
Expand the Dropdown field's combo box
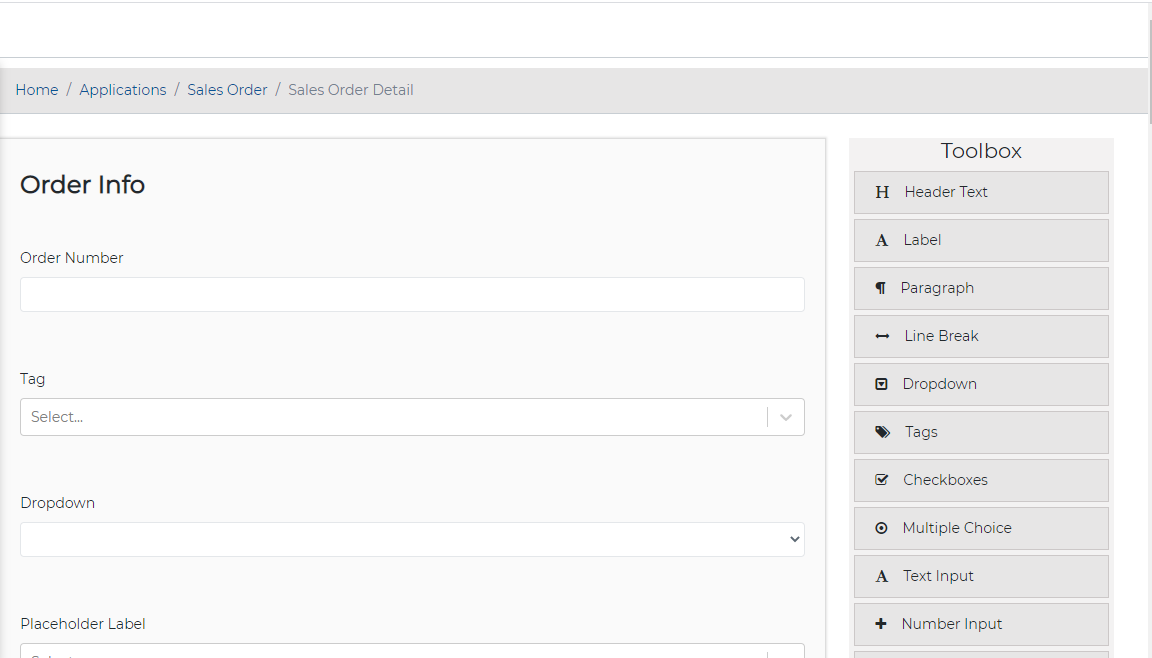[x=794, y=539]
